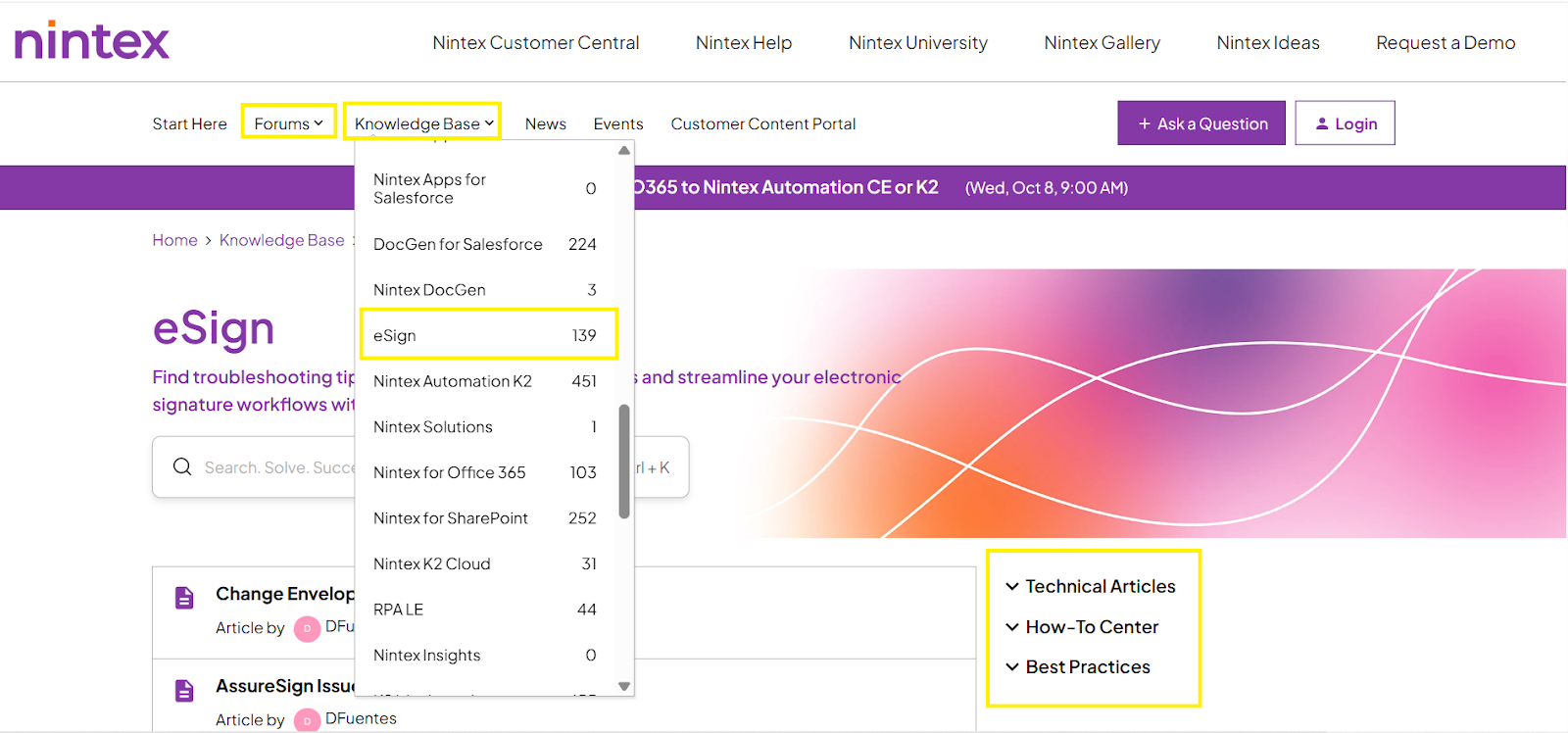This screenshot has height=733, width=1568.
Task: Choose Nintex for SharePoint menu entry
Action: click(485, 518)
